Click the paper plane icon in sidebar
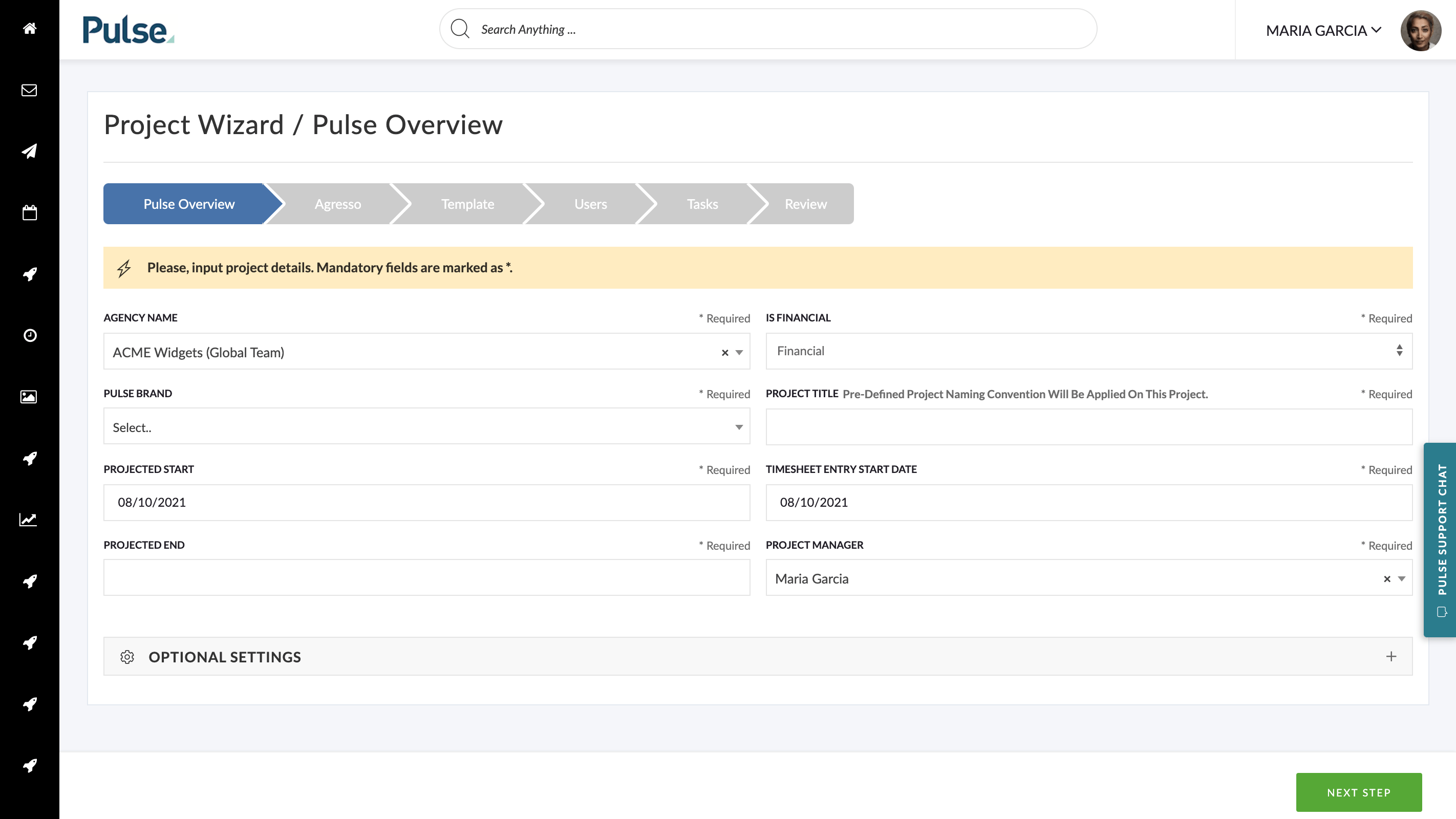This screenshot has height=819, width=1456. point(29,151)
